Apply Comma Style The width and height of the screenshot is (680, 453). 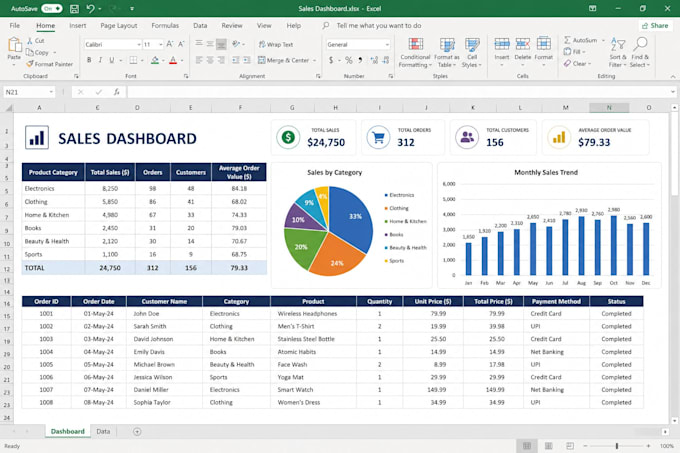click(x=360, y=60)
